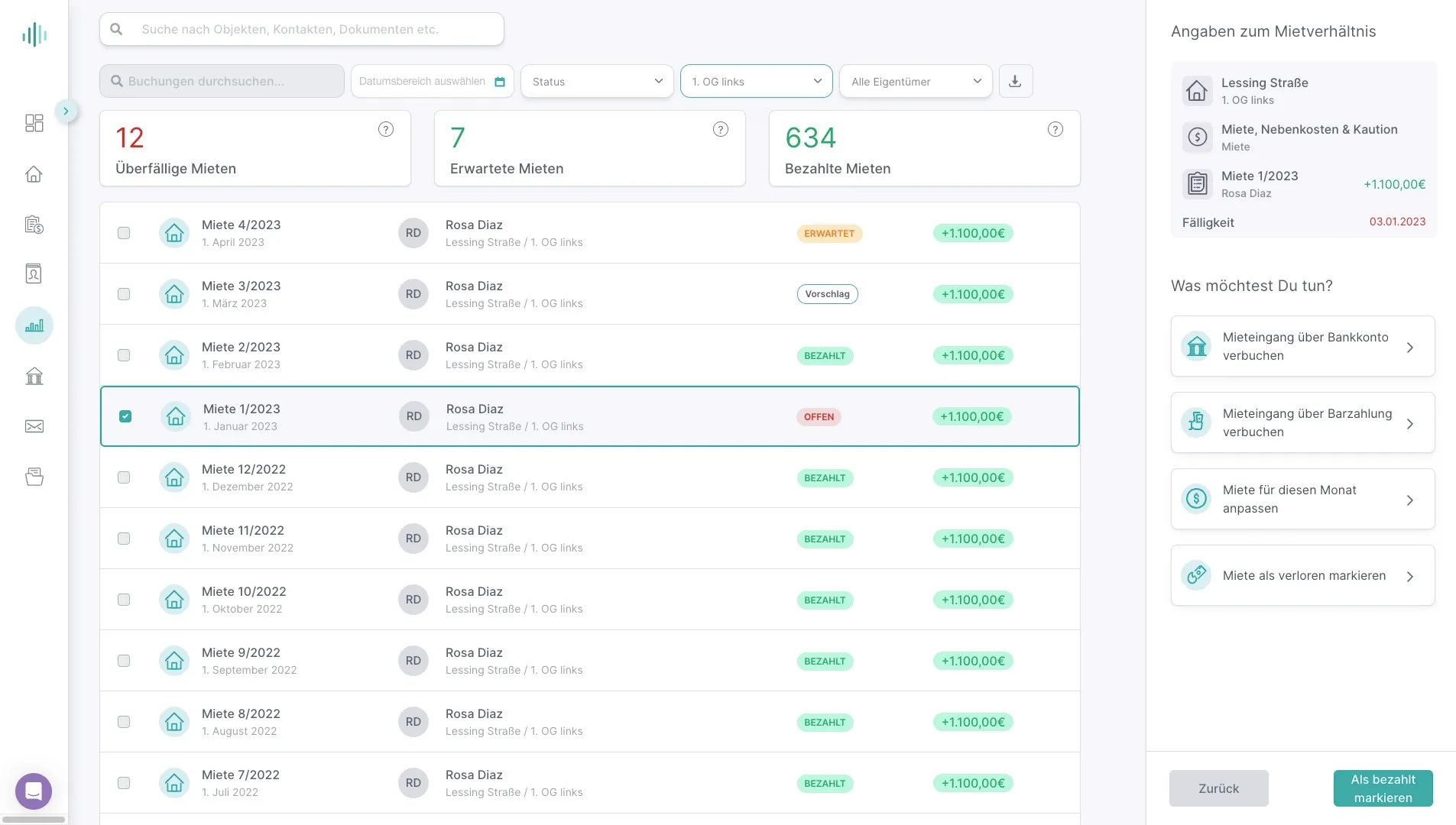Click the dollar icon beside Miete, Nebenkosten & Kaution
This screenshot has height=825, width=1456.
point(1197,137)
